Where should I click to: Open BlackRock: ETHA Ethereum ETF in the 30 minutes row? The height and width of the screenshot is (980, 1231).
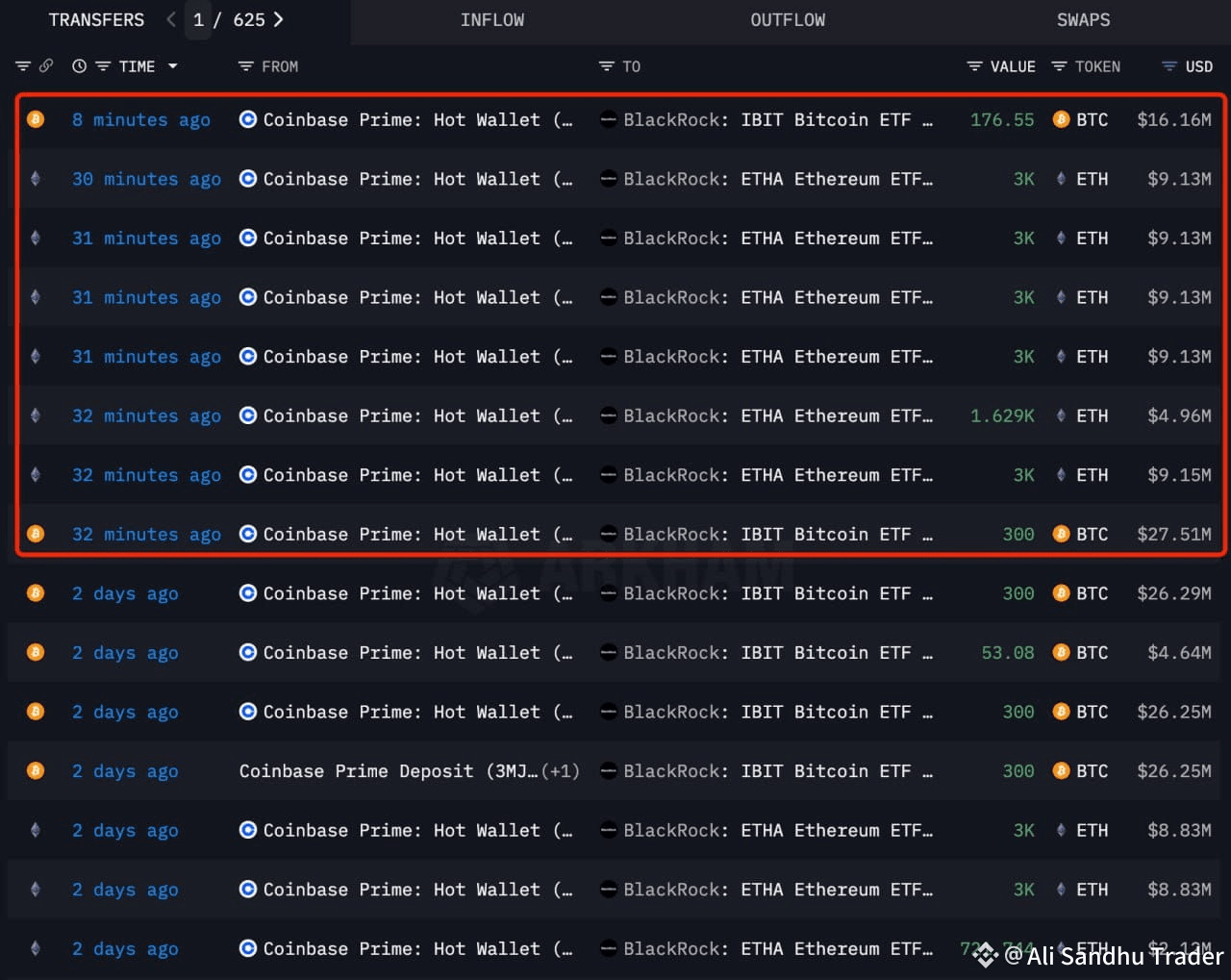tap(778, 179)
